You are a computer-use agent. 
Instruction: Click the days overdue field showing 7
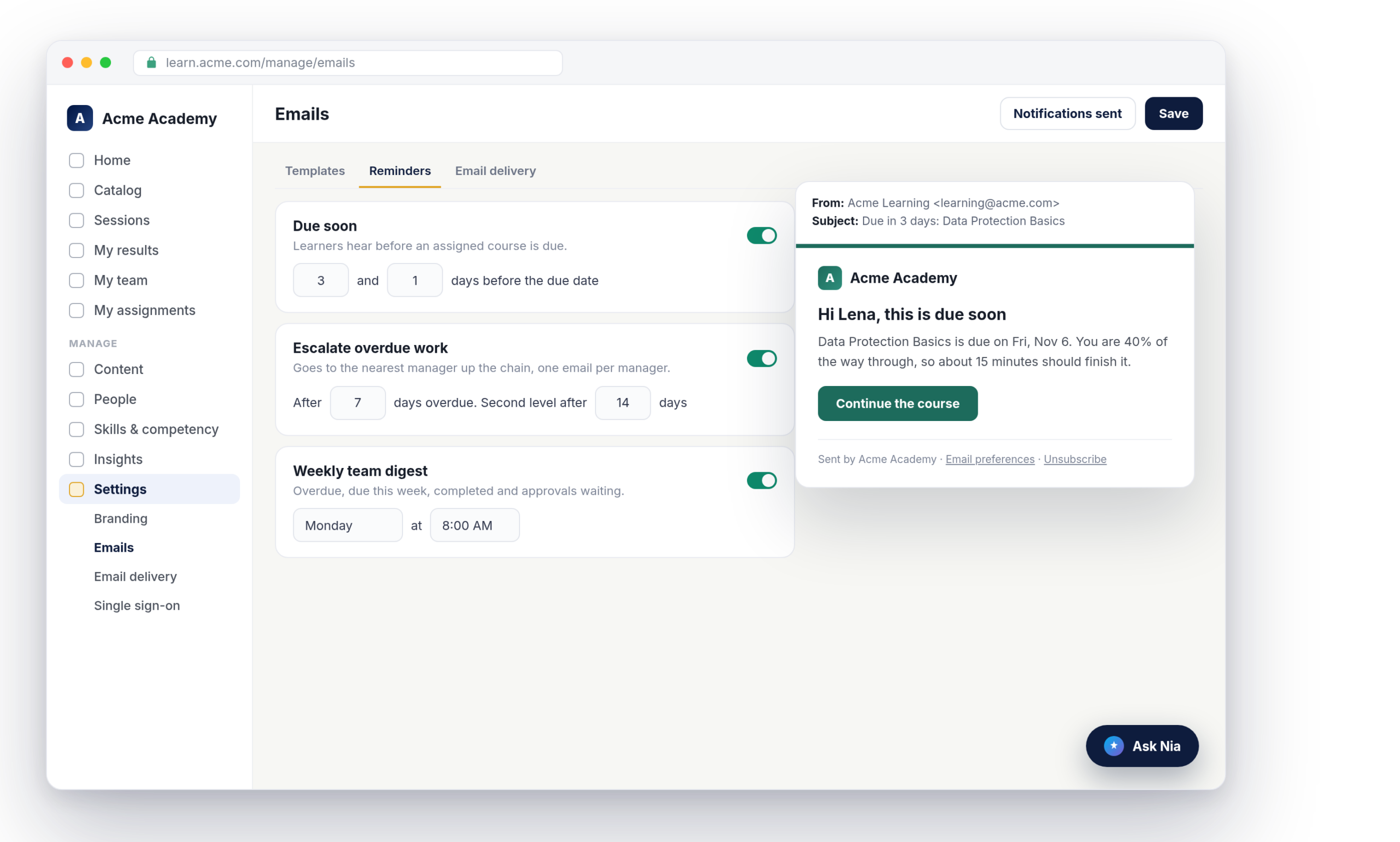[358, 403]
